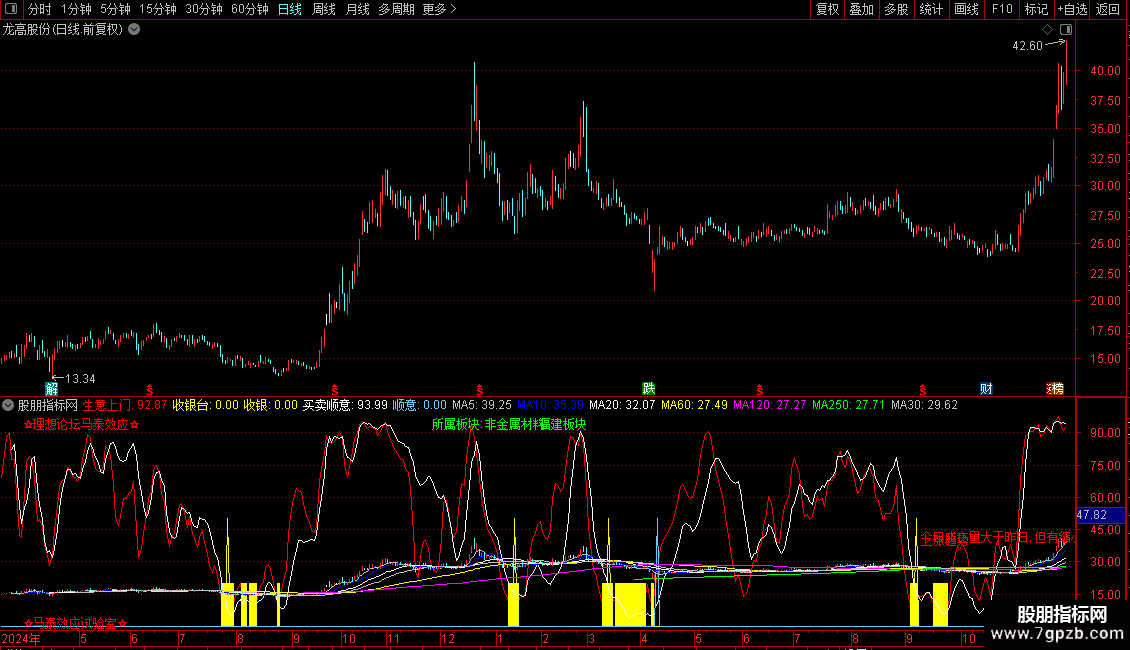Screen dimensions: 1130x650
Task: Open the 多股 multi-stock view
Action: click(897, 9)
